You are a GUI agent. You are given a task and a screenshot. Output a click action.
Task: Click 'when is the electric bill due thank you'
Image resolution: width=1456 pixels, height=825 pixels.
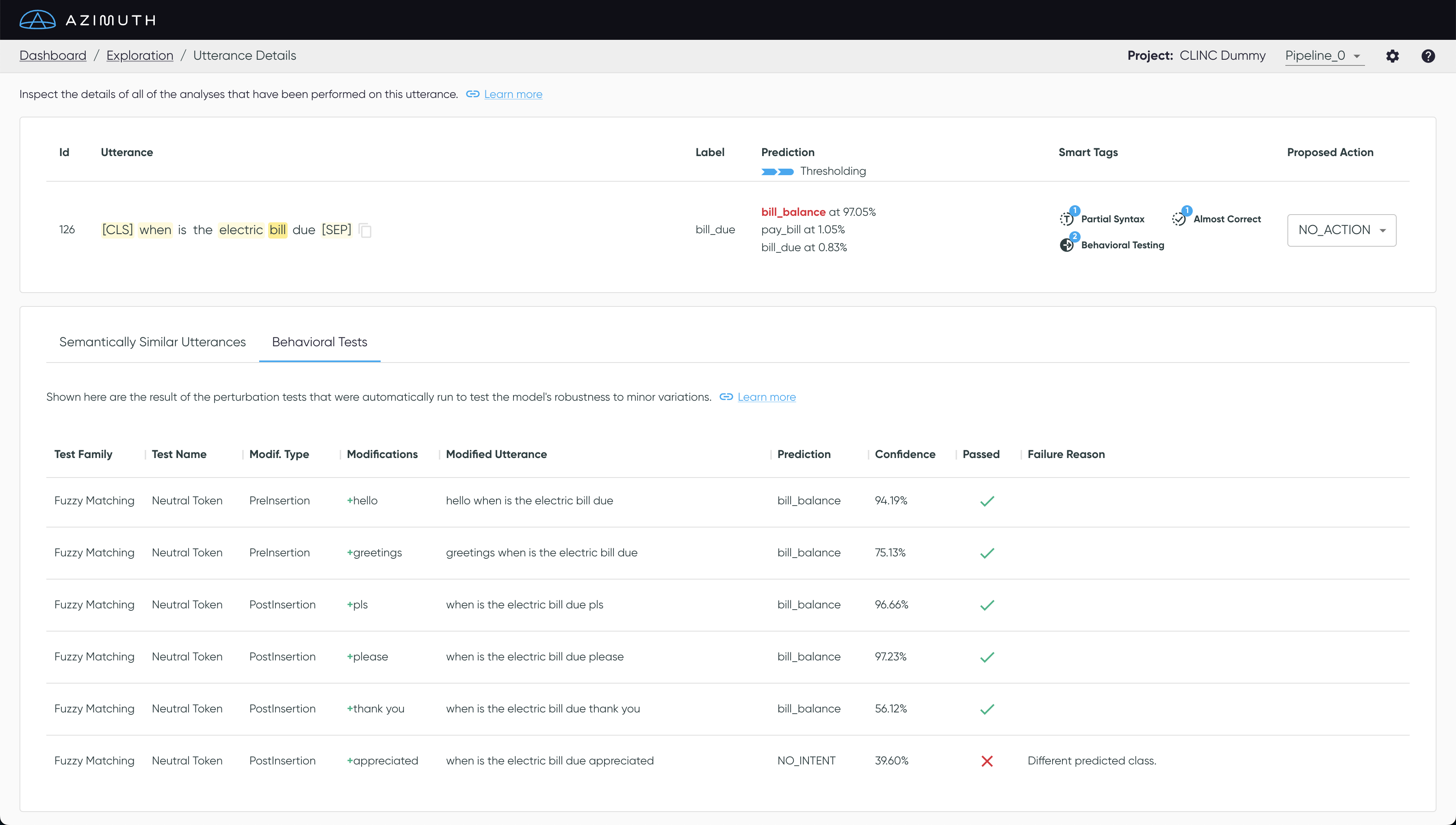coord(542,708)
